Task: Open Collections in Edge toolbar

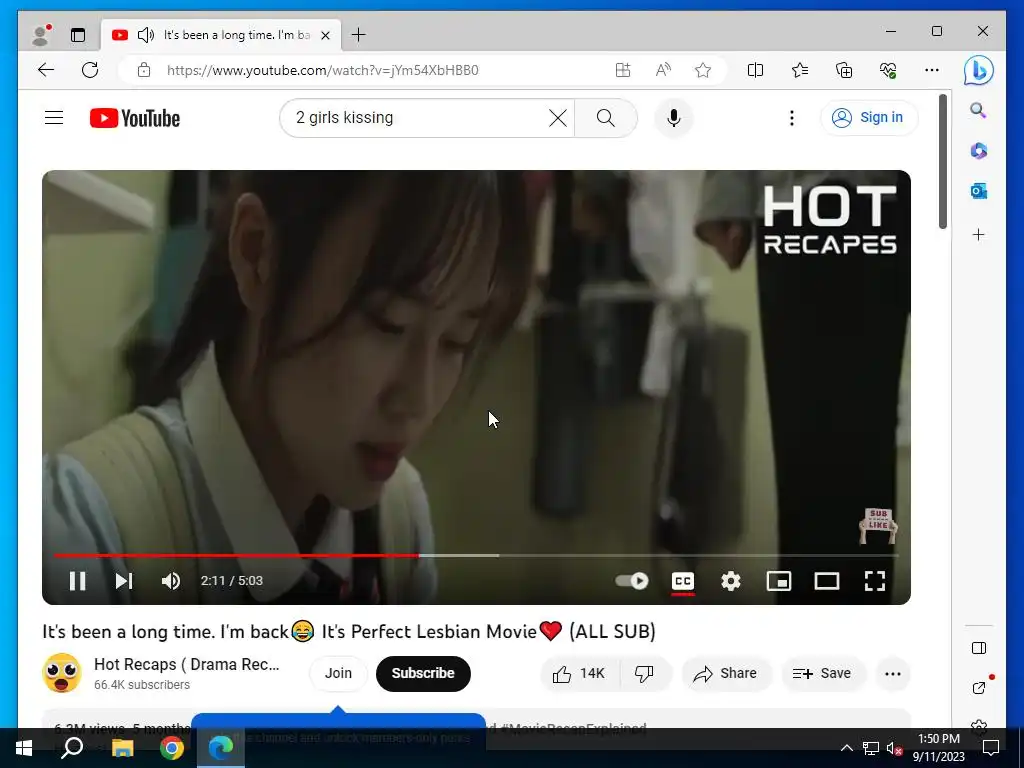Action: pyautogui.click(x=844, y=70)
